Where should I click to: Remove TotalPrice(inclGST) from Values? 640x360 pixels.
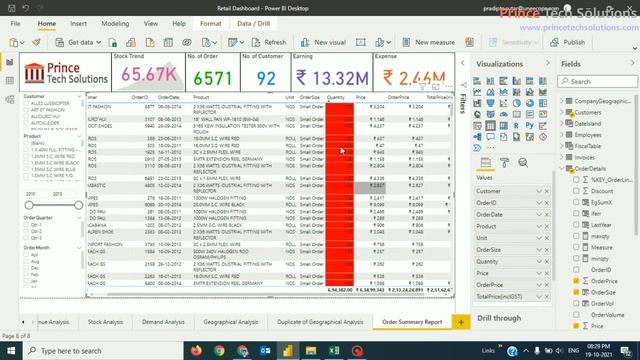(547, 297)
